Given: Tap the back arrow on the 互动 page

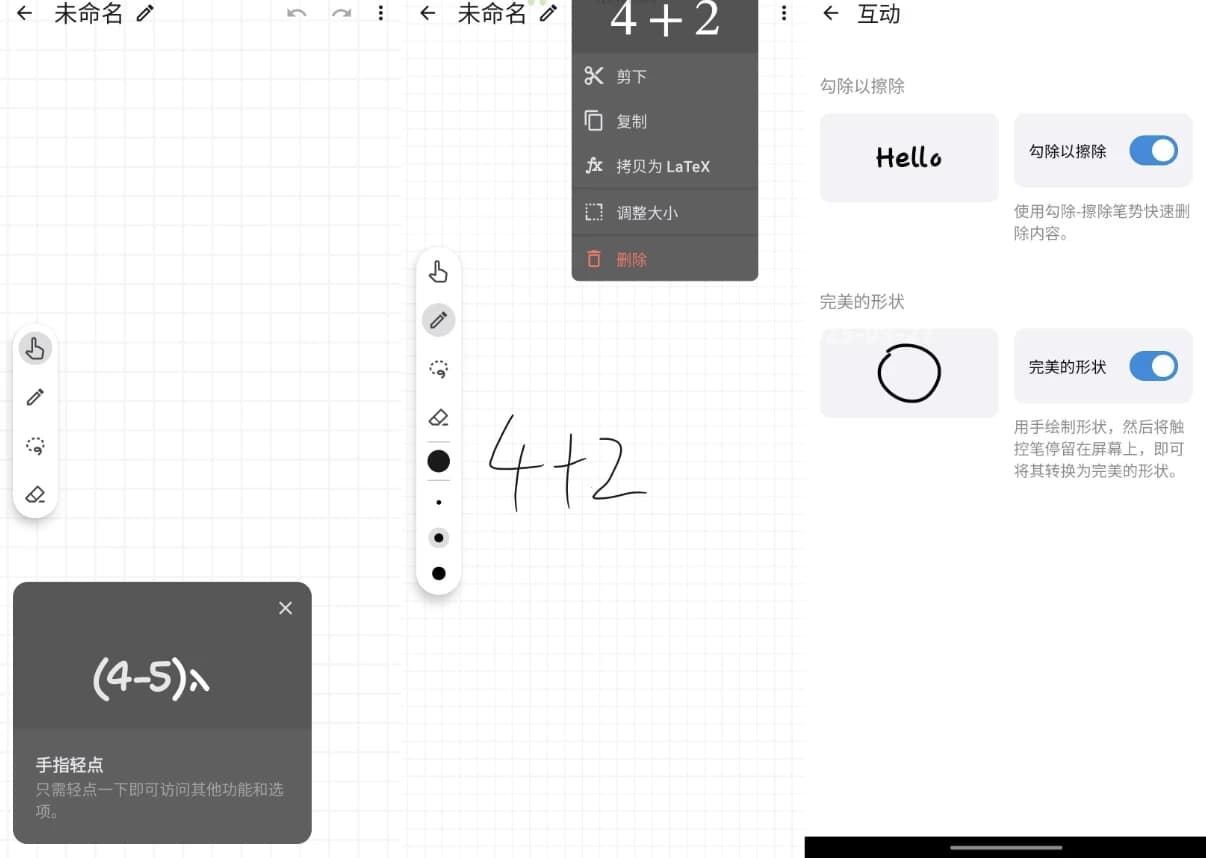Looking at the screenshot, I should pos(830,14).
